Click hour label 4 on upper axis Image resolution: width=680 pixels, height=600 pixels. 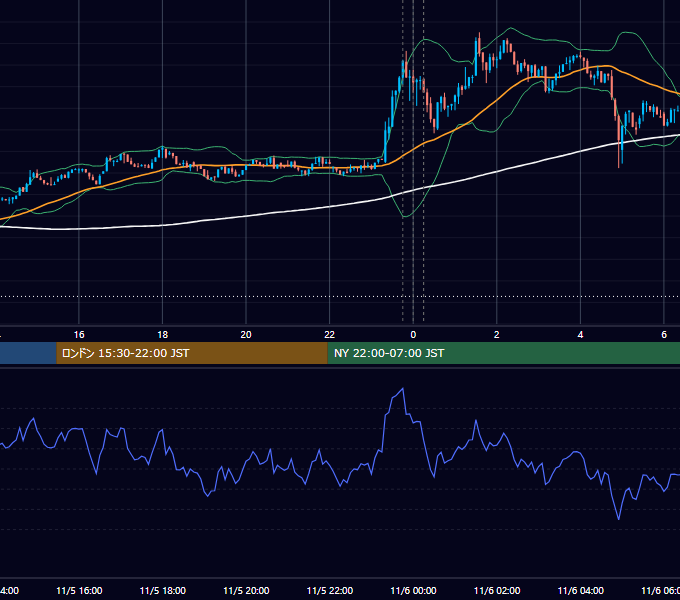click(x=580, y=334)
